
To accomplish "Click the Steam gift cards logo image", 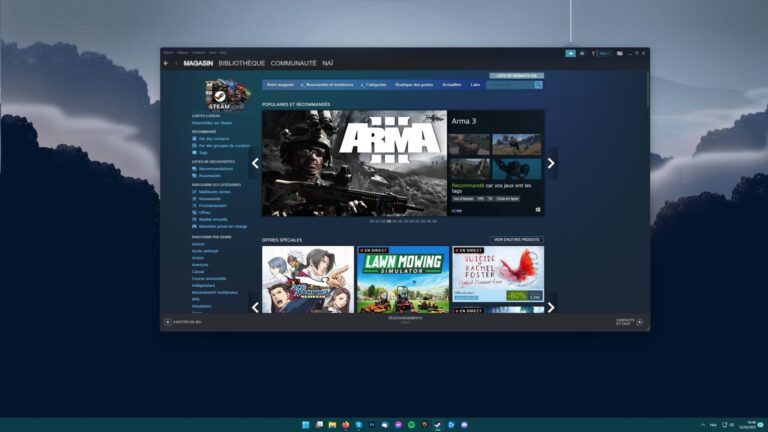I will pyautogui.click(x=227, y=94).
